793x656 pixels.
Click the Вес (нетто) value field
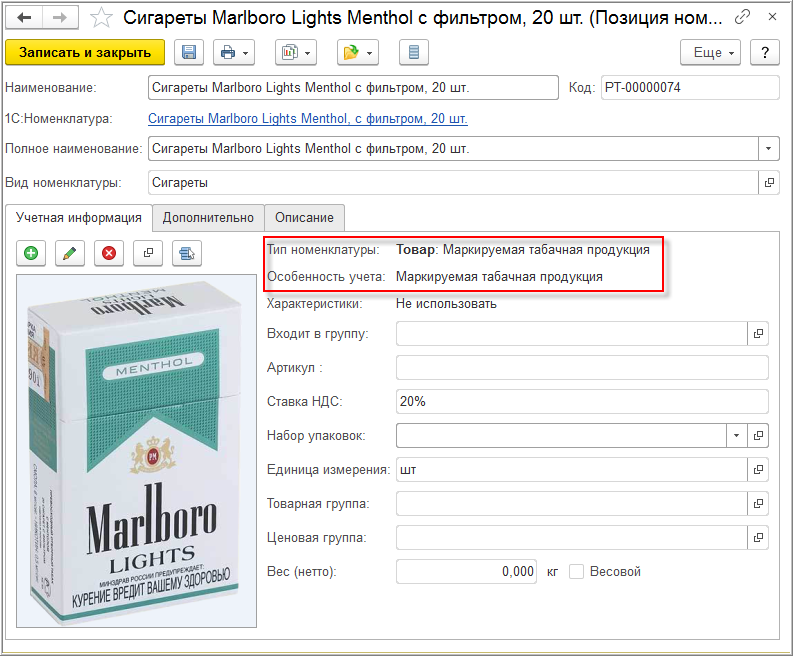(466, 572)
